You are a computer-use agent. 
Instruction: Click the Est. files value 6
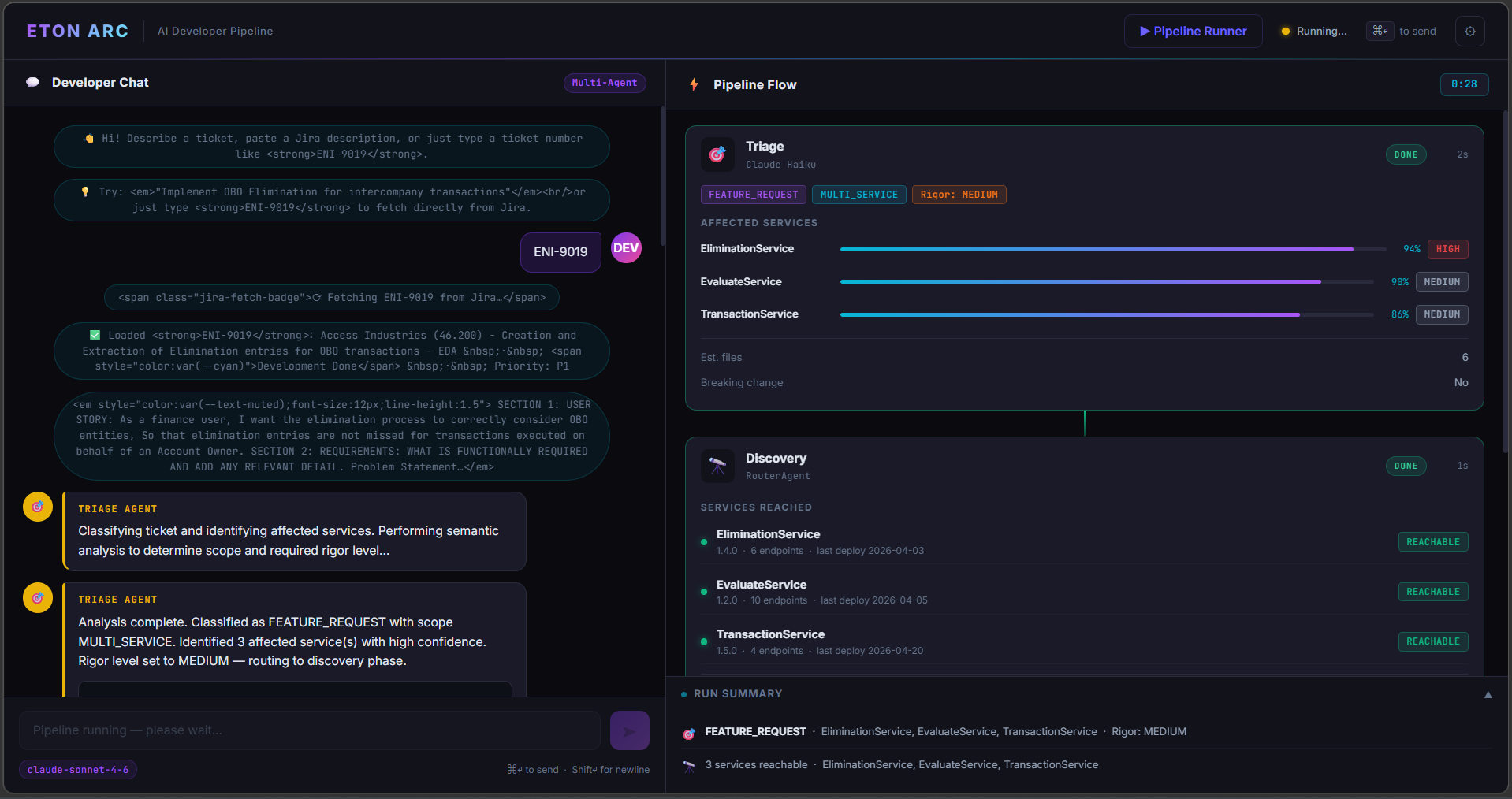point(1465,357)
